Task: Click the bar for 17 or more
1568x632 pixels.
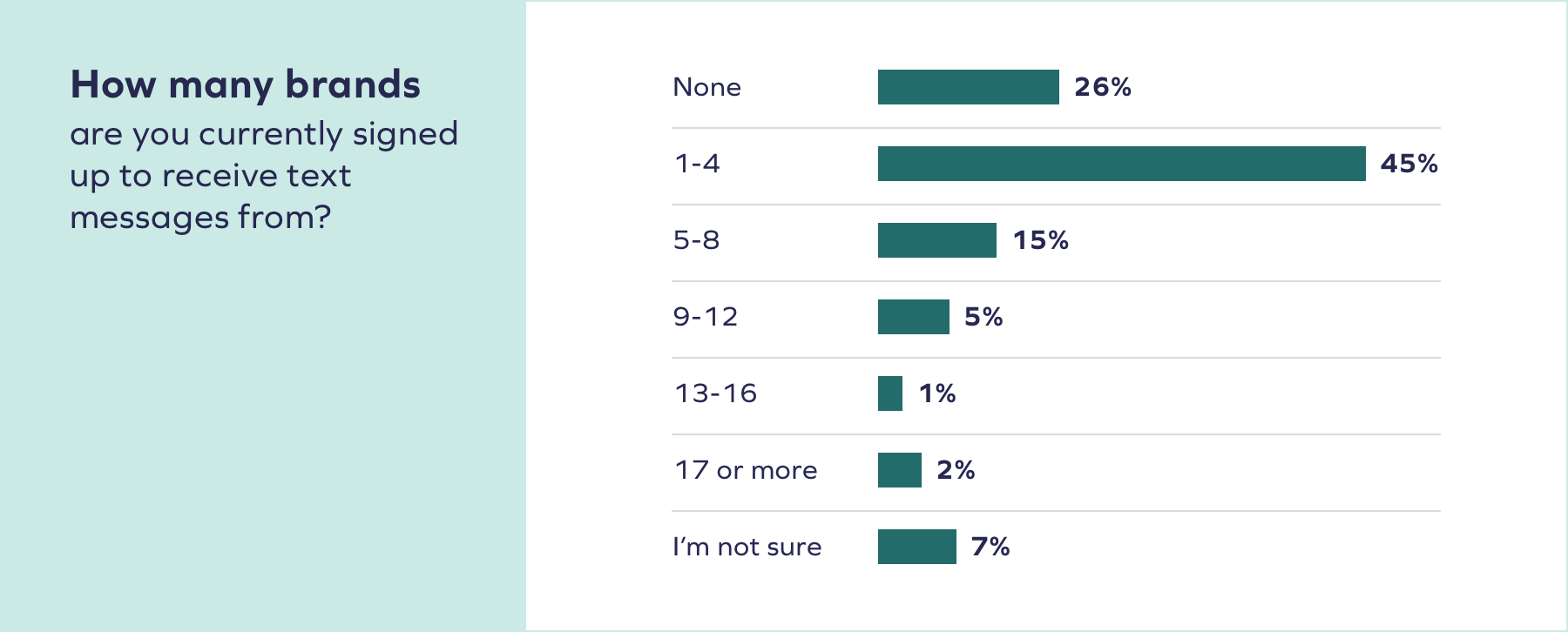Action: click(899, 470)
